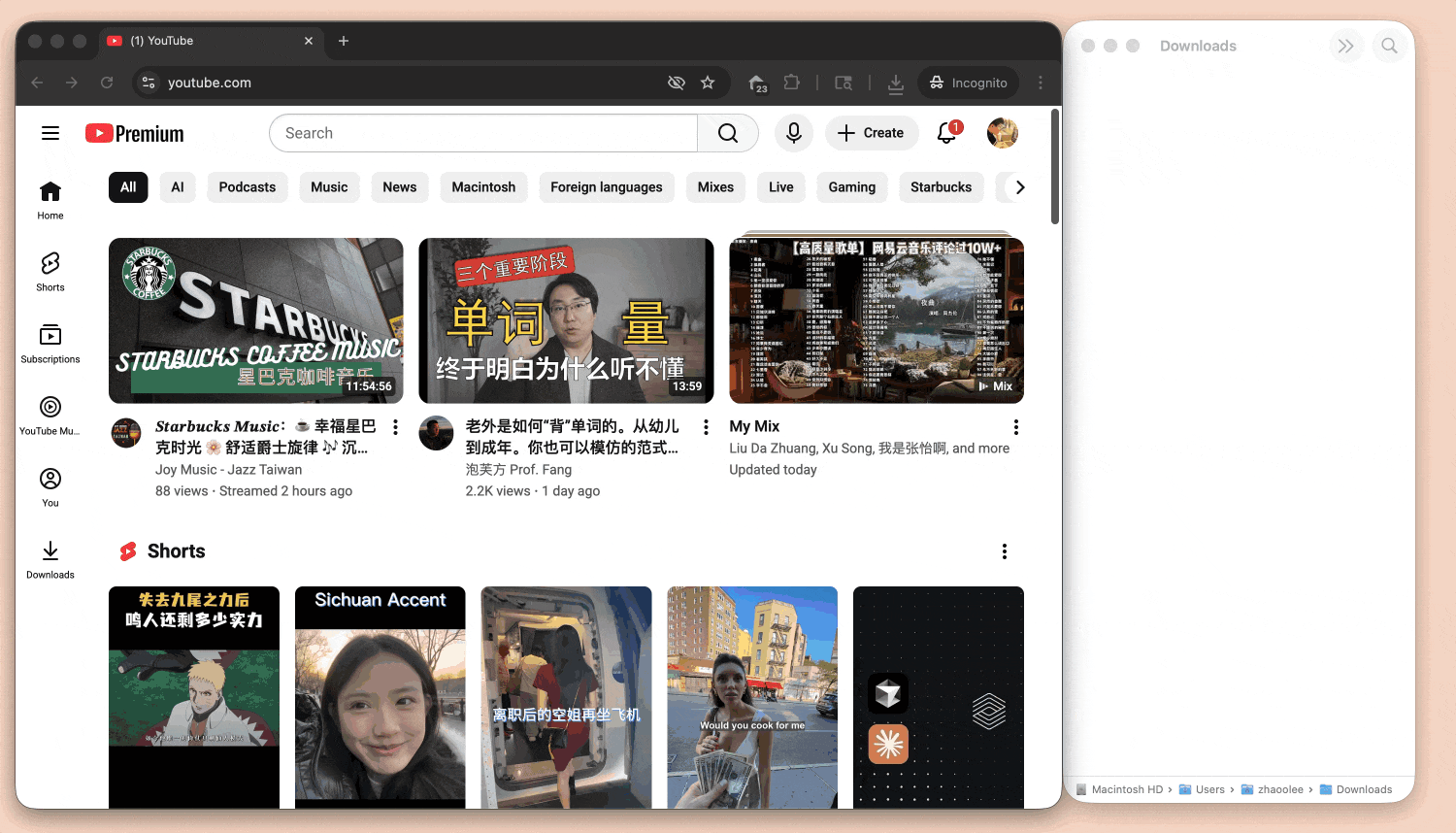
Task: Toggle the tracking protection eye icon
Action: pos(677,83)
